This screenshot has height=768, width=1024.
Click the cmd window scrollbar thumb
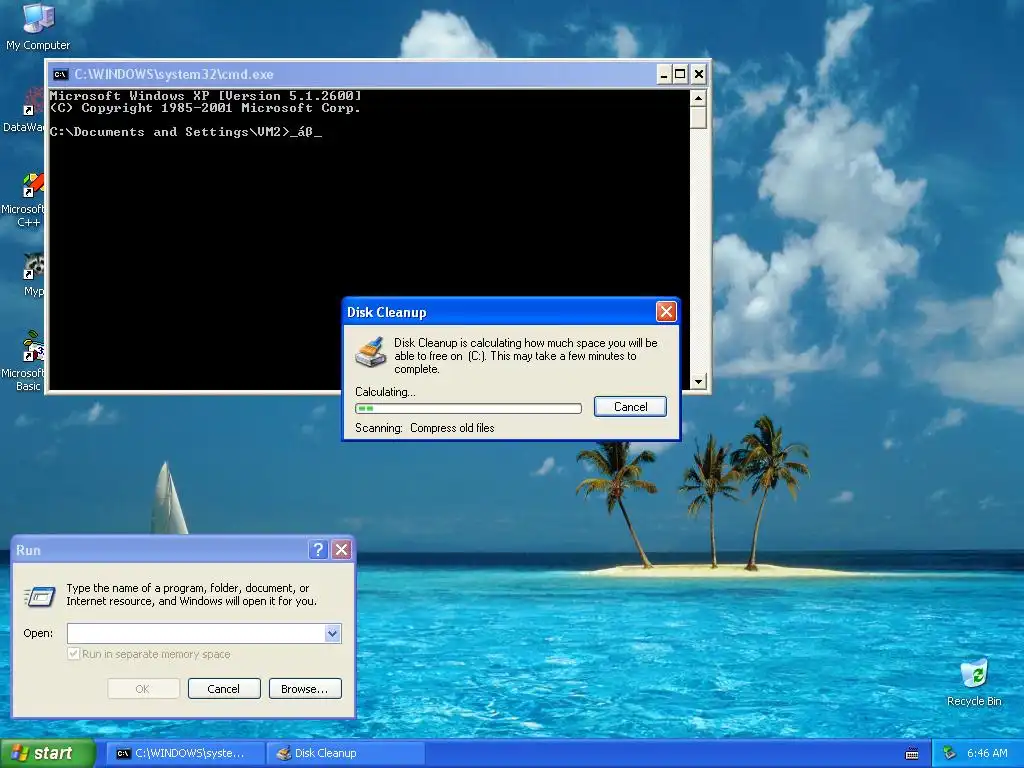coord(698,118)
